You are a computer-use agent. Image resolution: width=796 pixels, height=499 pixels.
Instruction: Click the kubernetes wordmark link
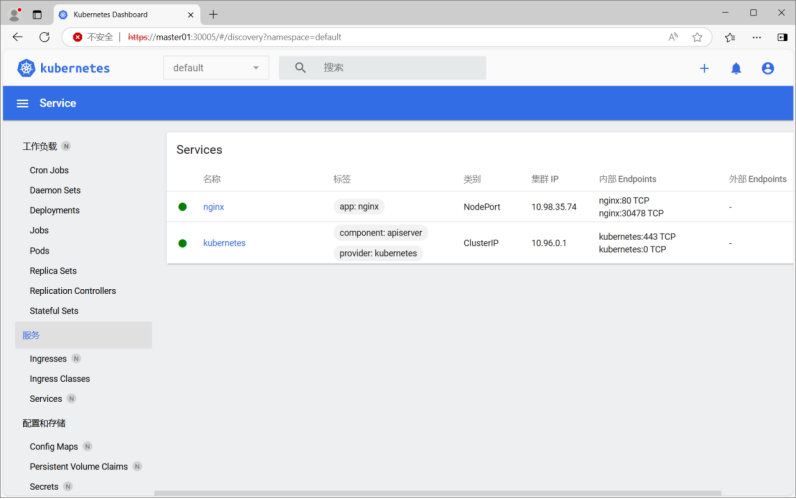[75, 68]
